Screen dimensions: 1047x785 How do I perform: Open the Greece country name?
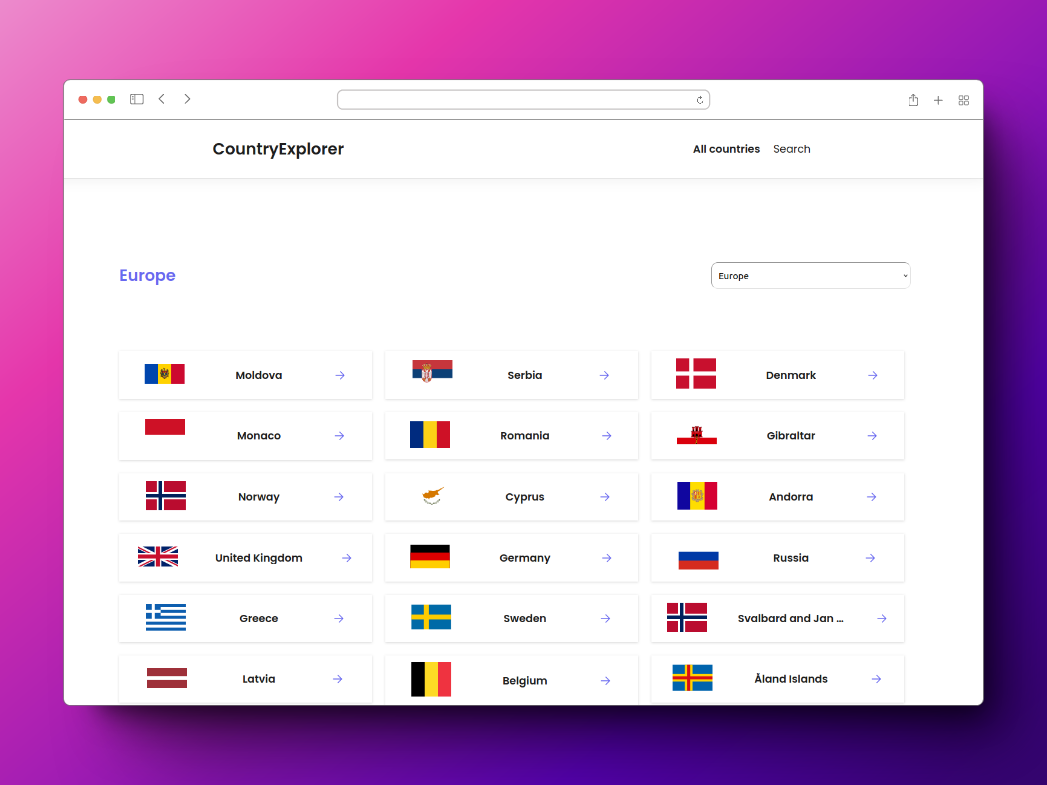(258, 619)
